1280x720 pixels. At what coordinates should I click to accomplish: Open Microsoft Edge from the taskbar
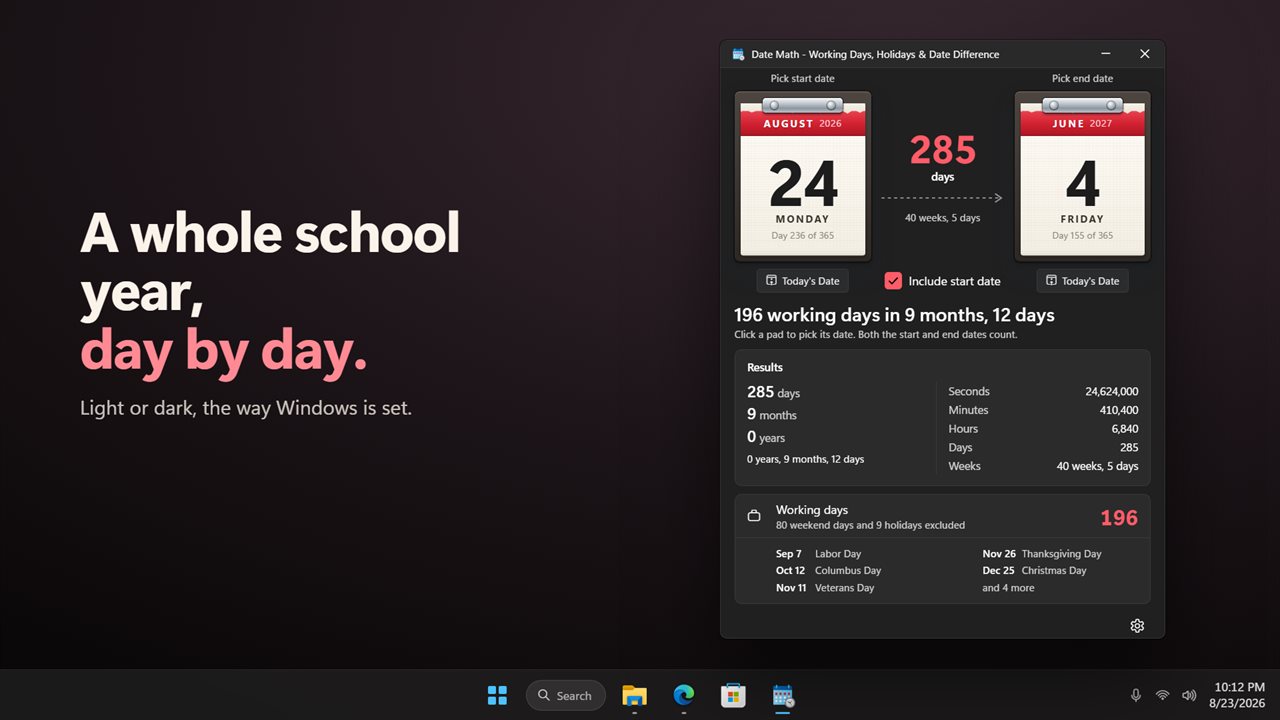point(684,695)
